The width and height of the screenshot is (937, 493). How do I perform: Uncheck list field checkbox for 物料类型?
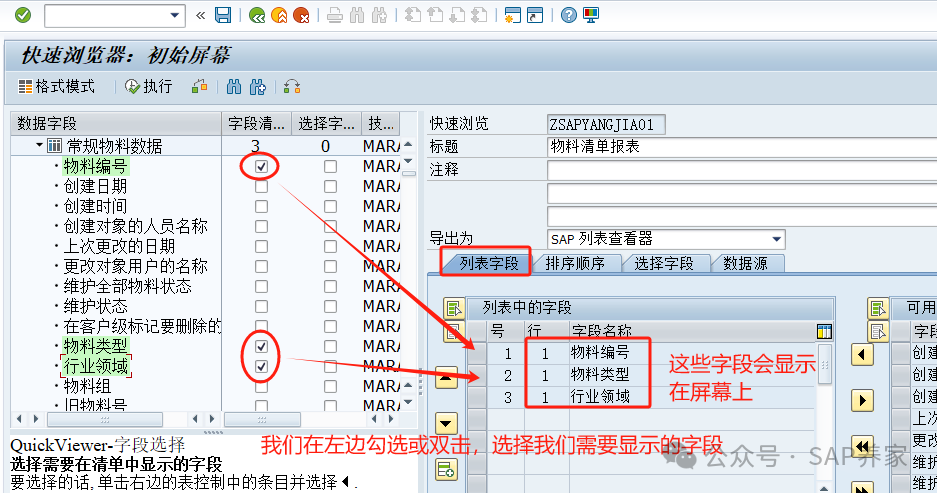click(x=261, y=346)
